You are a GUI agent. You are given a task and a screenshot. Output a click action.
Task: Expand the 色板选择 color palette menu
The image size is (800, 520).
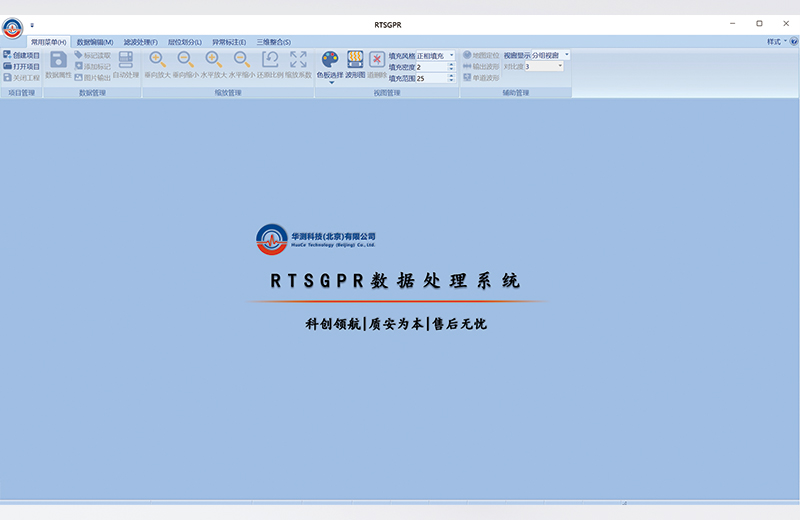coord(330,82)
